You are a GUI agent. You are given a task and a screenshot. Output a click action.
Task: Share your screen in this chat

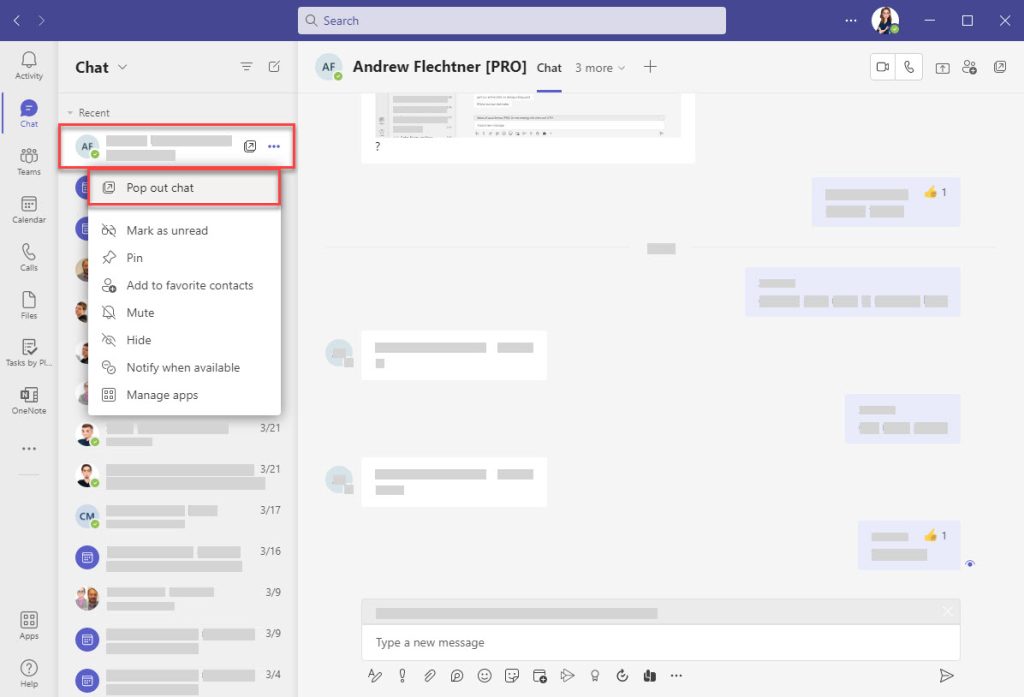(942, 67)
